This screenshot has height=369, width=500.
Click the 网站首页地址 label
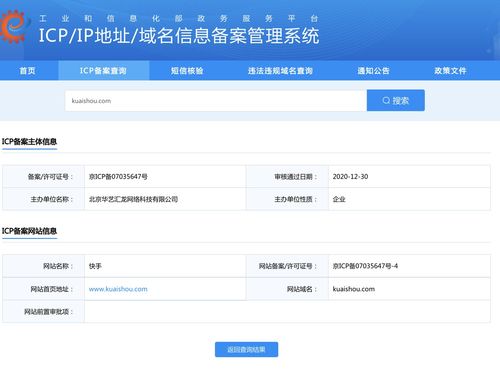(x=52, y=289)
